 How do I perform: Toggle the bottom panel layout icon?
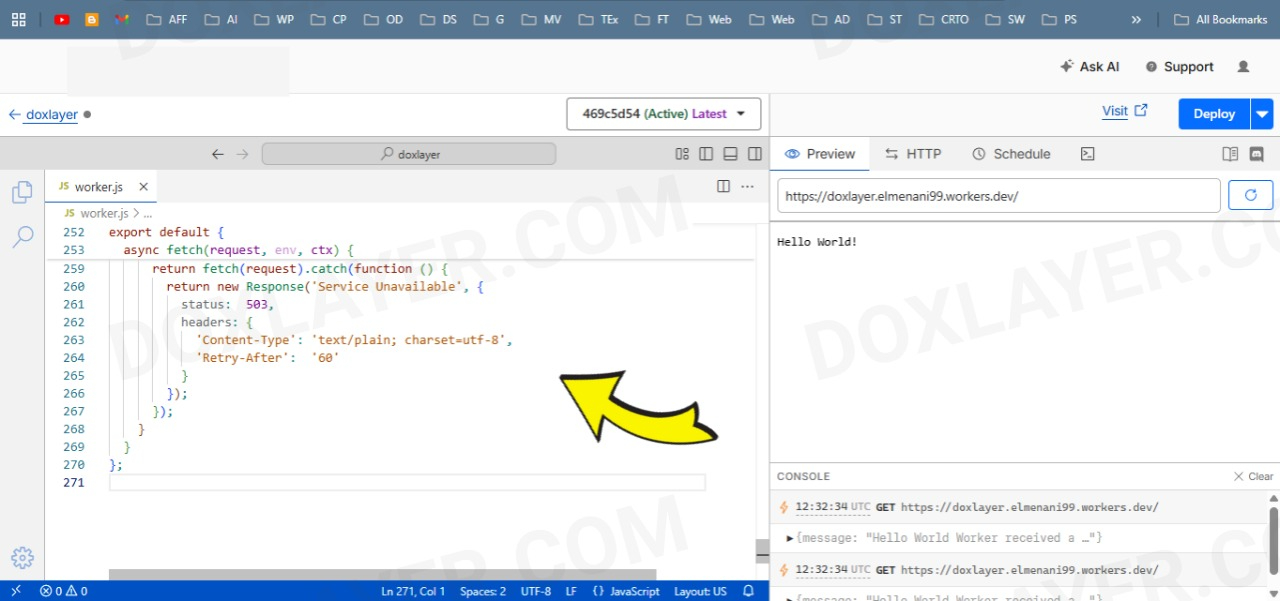730,154
